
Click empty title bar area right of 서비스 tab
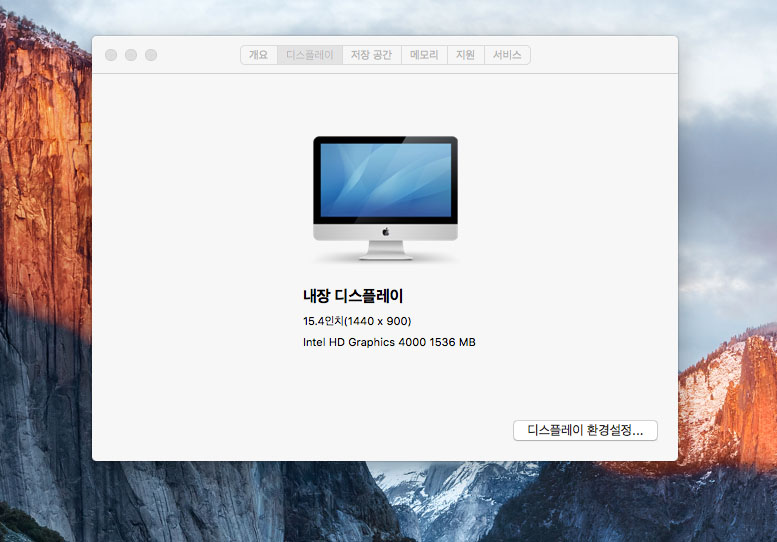click(600, 55)
